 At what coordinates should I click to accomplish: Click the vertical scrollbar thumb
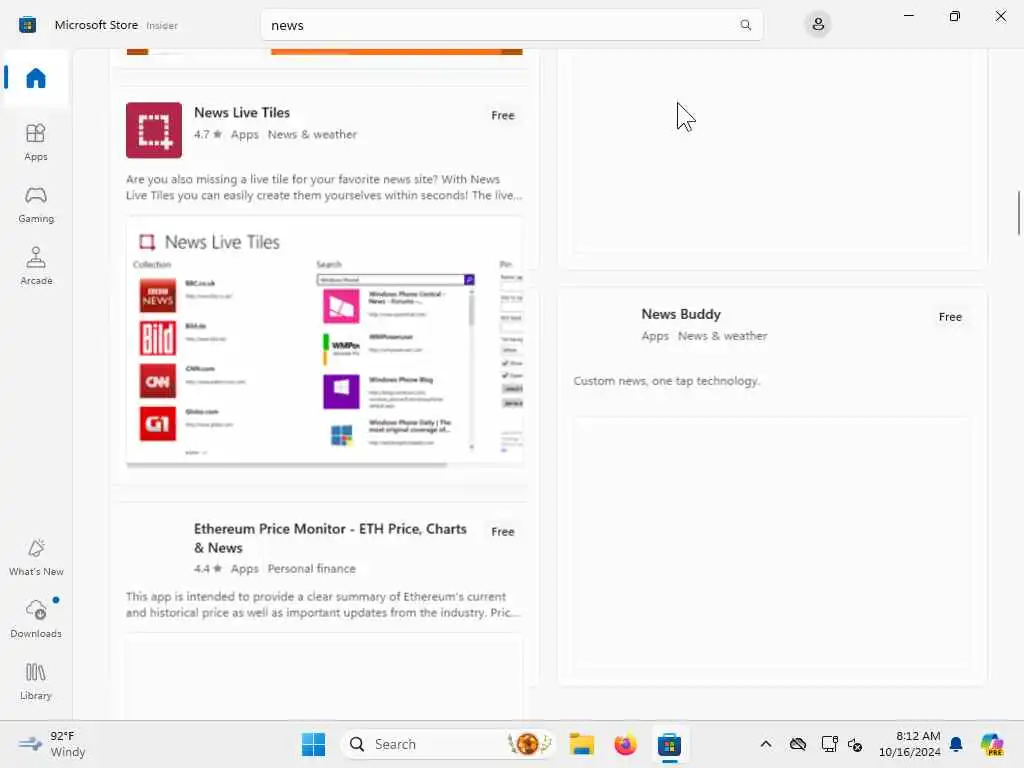[1018, 213]
